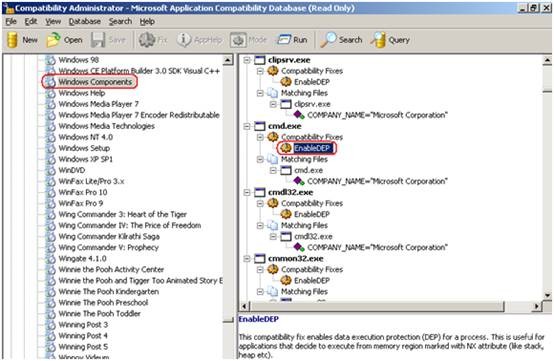
Task: Click the icon next to Wingate 4.1.0
Action: point(51,259)
